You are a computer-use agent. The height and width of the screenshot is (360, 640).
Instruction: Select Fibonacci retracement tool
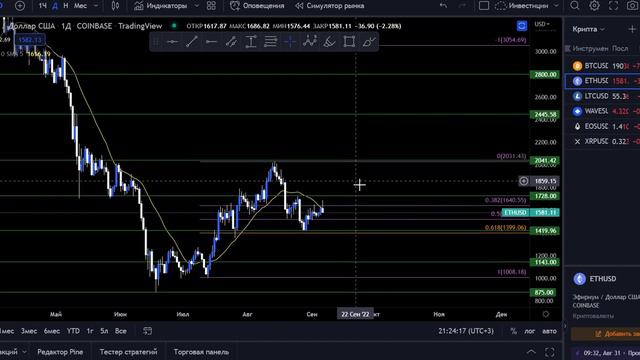point(270,42)
